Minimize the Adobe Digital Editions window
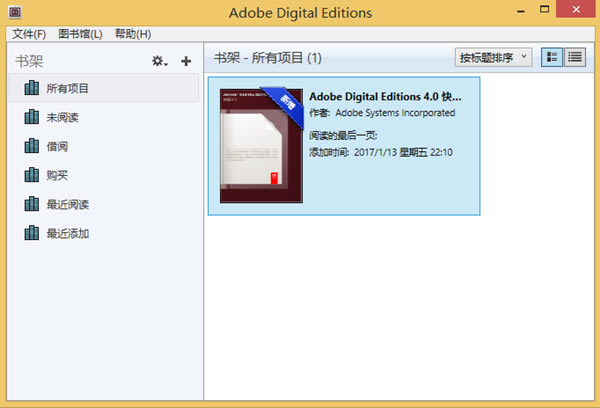This screenshot has width=600, height=408. [x=520, y=10]
